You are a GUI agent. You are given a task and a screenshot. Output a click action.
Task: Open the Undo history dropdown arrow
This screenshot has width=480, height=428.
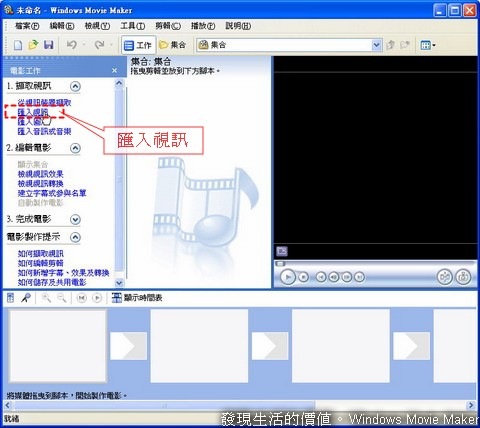click(84, 45)
